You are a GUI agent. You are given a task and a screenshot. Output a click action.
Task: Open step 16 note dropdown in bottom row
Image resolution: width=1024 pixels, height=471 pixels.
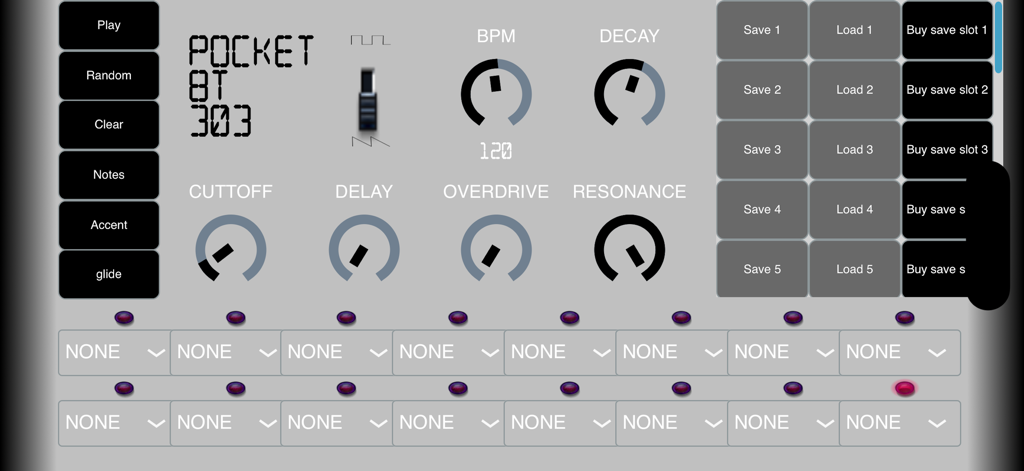tap(900, 423)
